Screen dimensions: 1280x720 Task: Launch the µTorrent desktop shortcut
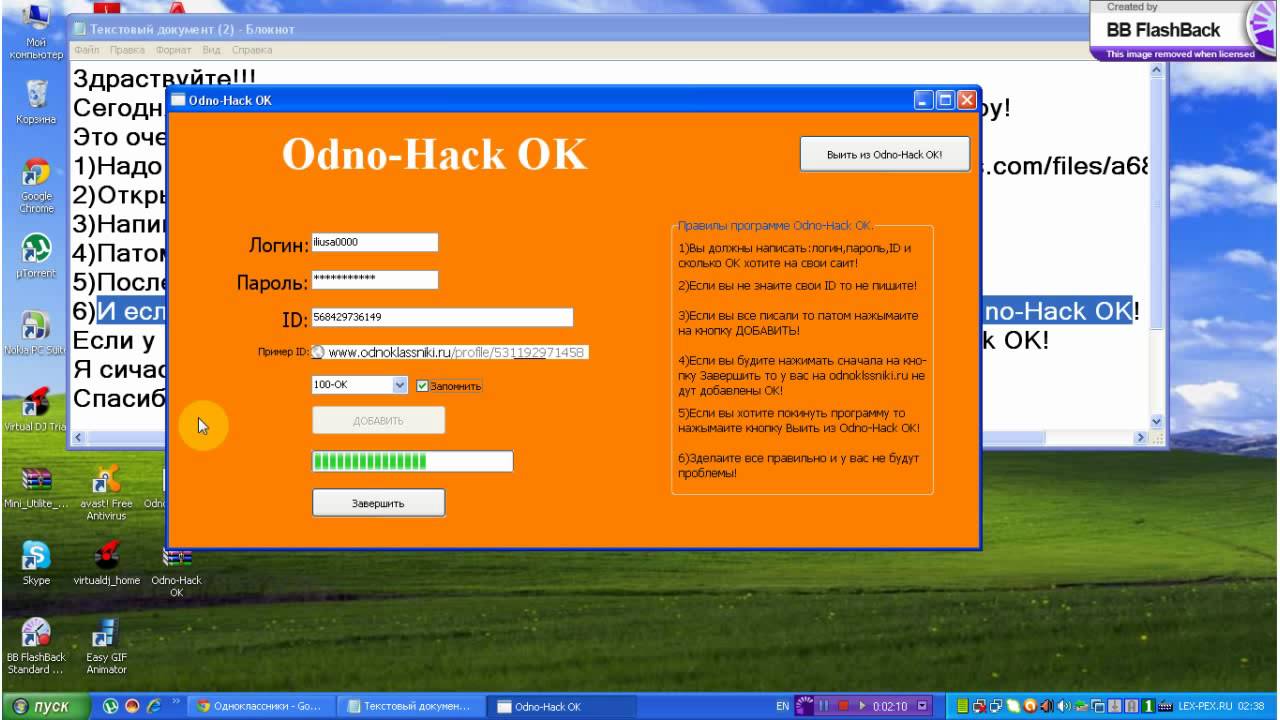click(x=36, y=256)
